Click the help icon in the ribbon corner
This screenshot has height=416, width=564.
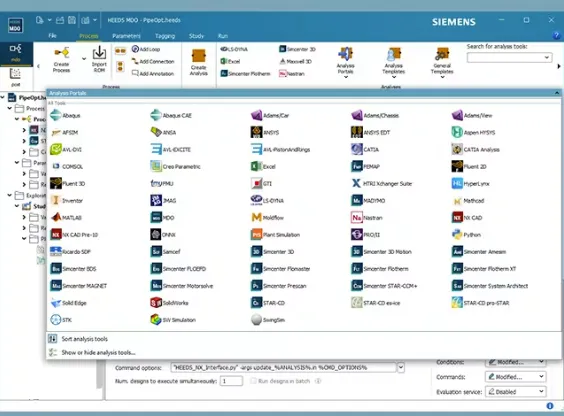pos(556,36)
